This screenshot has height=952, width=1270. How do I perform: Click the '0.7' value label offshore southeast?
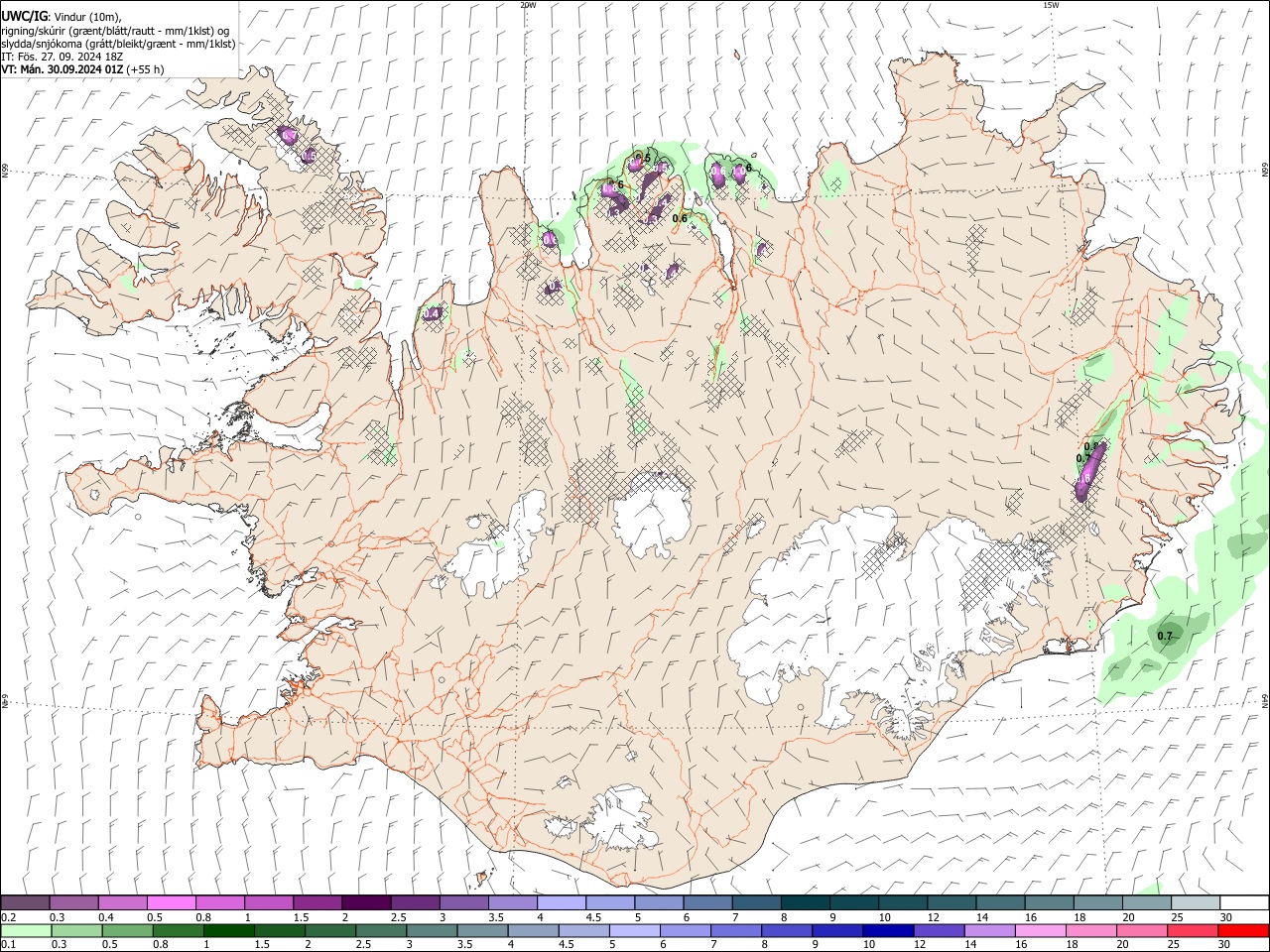point(1165,636)
